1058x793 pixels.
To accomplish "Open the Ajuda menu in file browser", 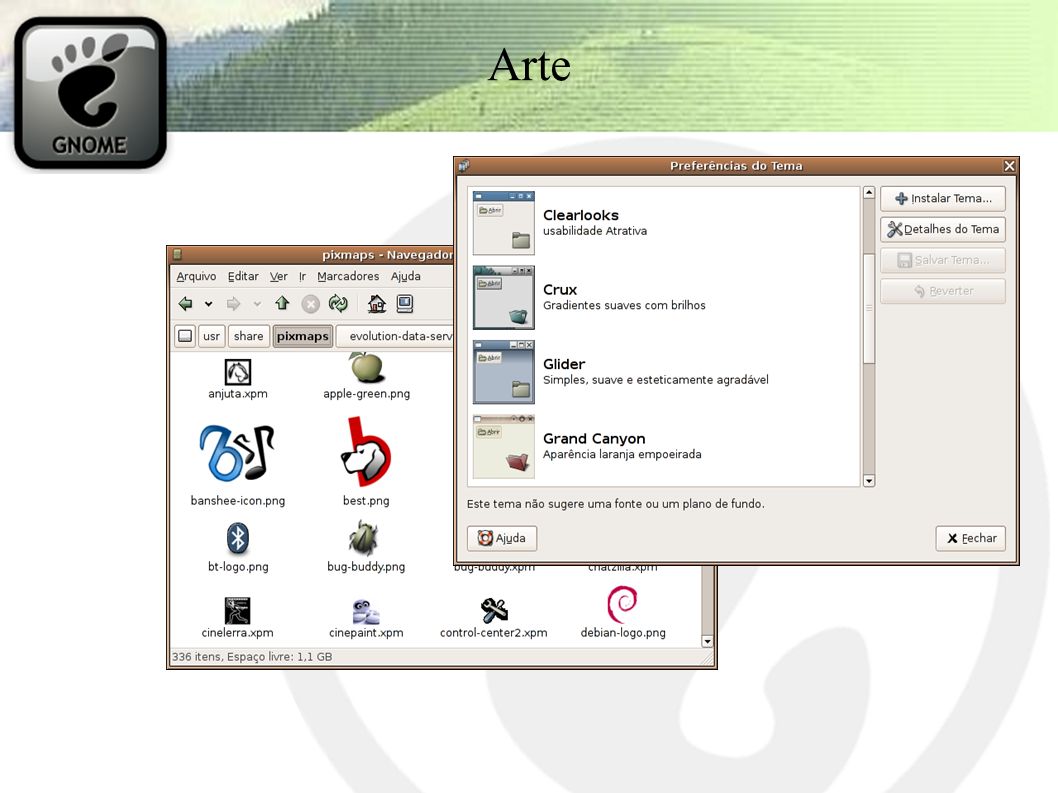I will (x=406, y=276).
